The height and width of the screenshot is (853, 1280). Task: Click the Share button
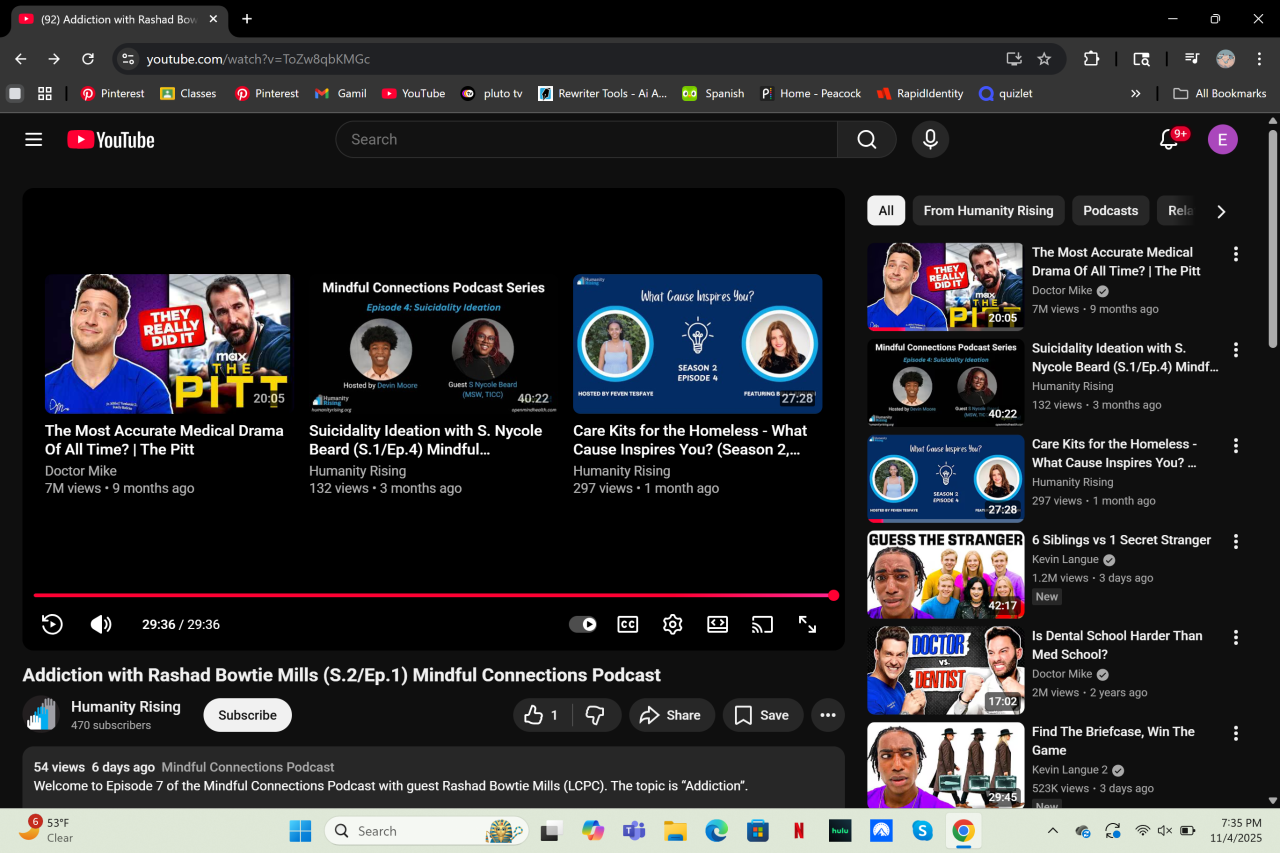pyautogui.click(x=670, y=715)
